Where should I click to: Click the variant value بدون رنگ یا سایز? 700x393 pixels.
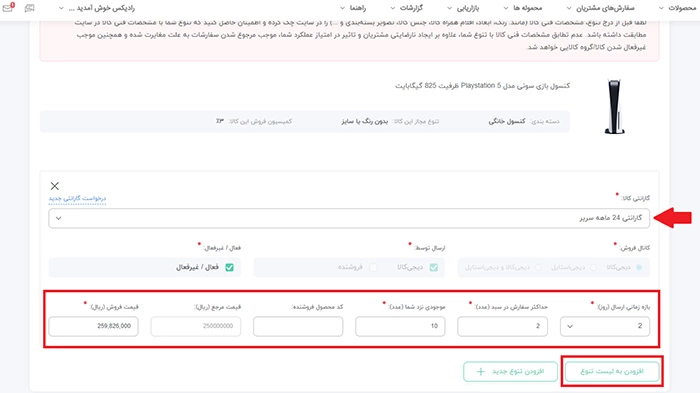click(365, 121)
